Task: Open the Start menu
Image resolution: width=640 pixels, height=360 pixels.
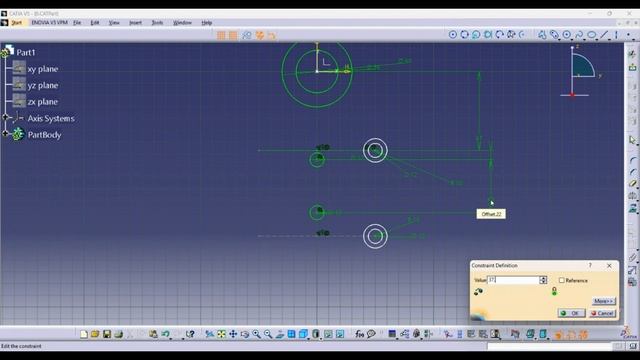Action: [x=16, y=22]
